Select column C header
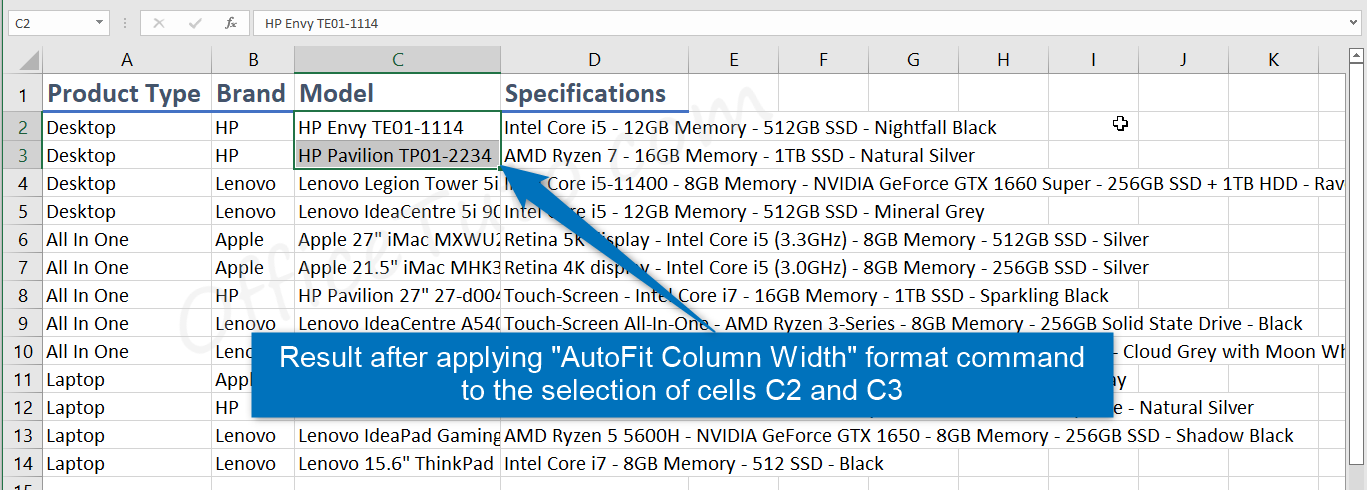 [397, 60]
